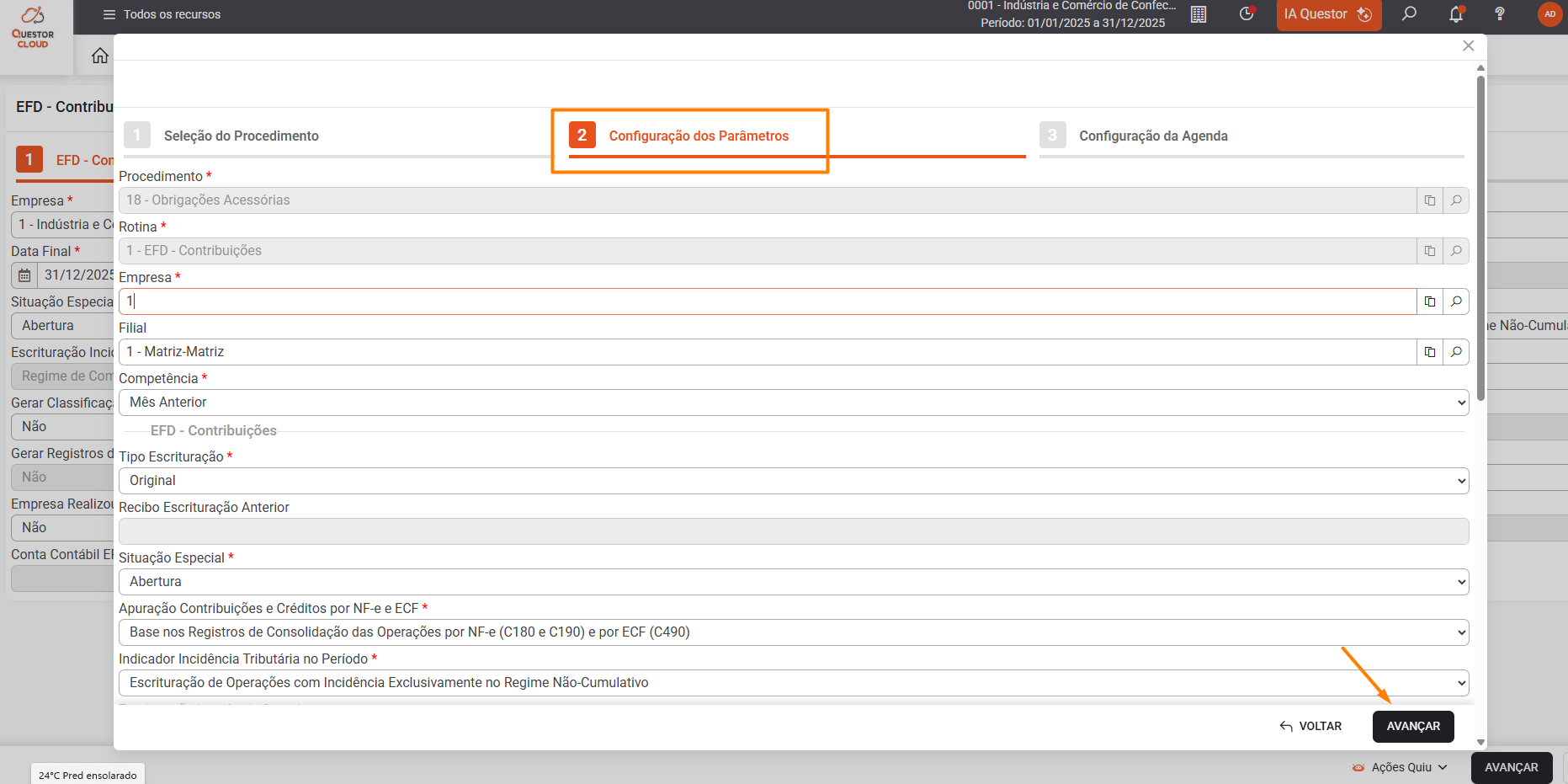Click the search magnifier in top bar

(x=1409, y=14)
